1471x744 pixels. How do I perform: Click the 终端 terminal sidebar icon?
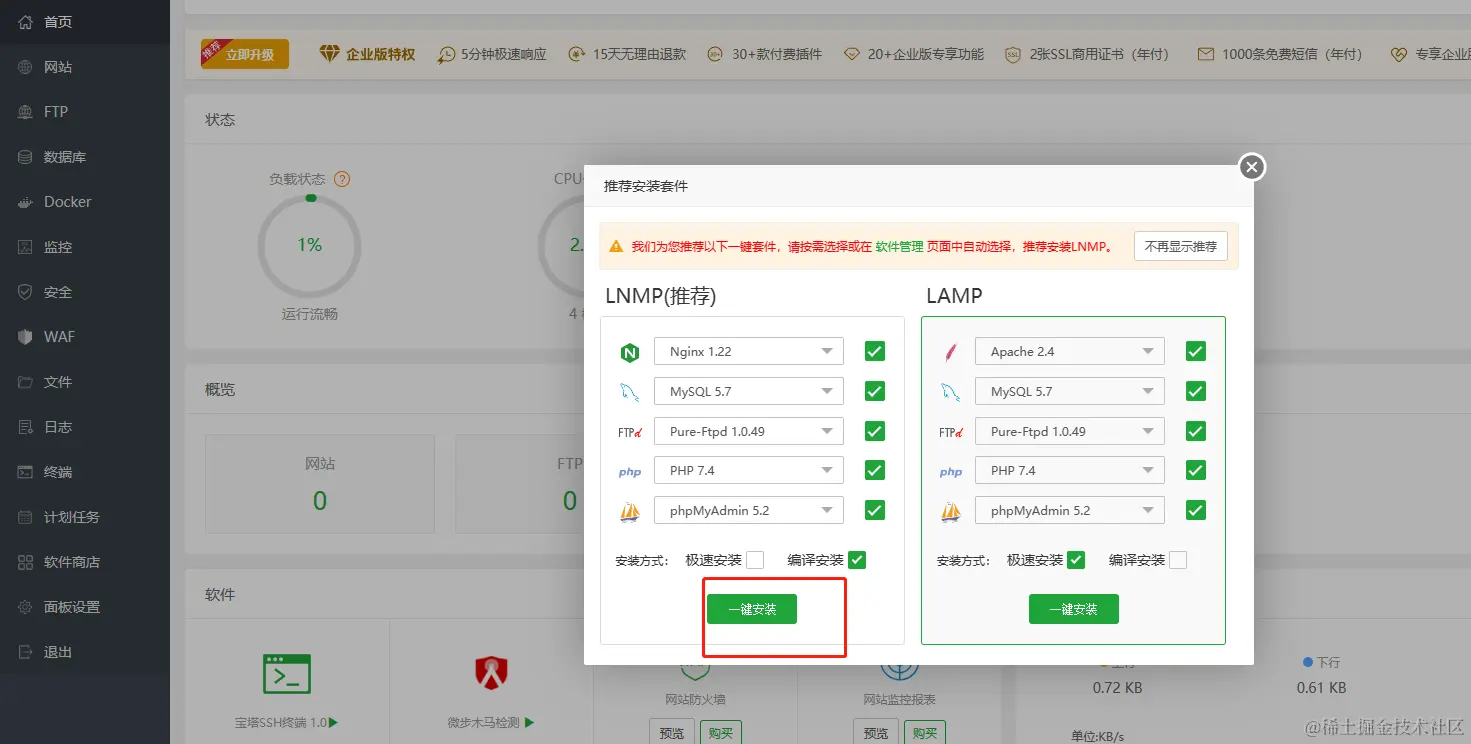pos(26,472)
